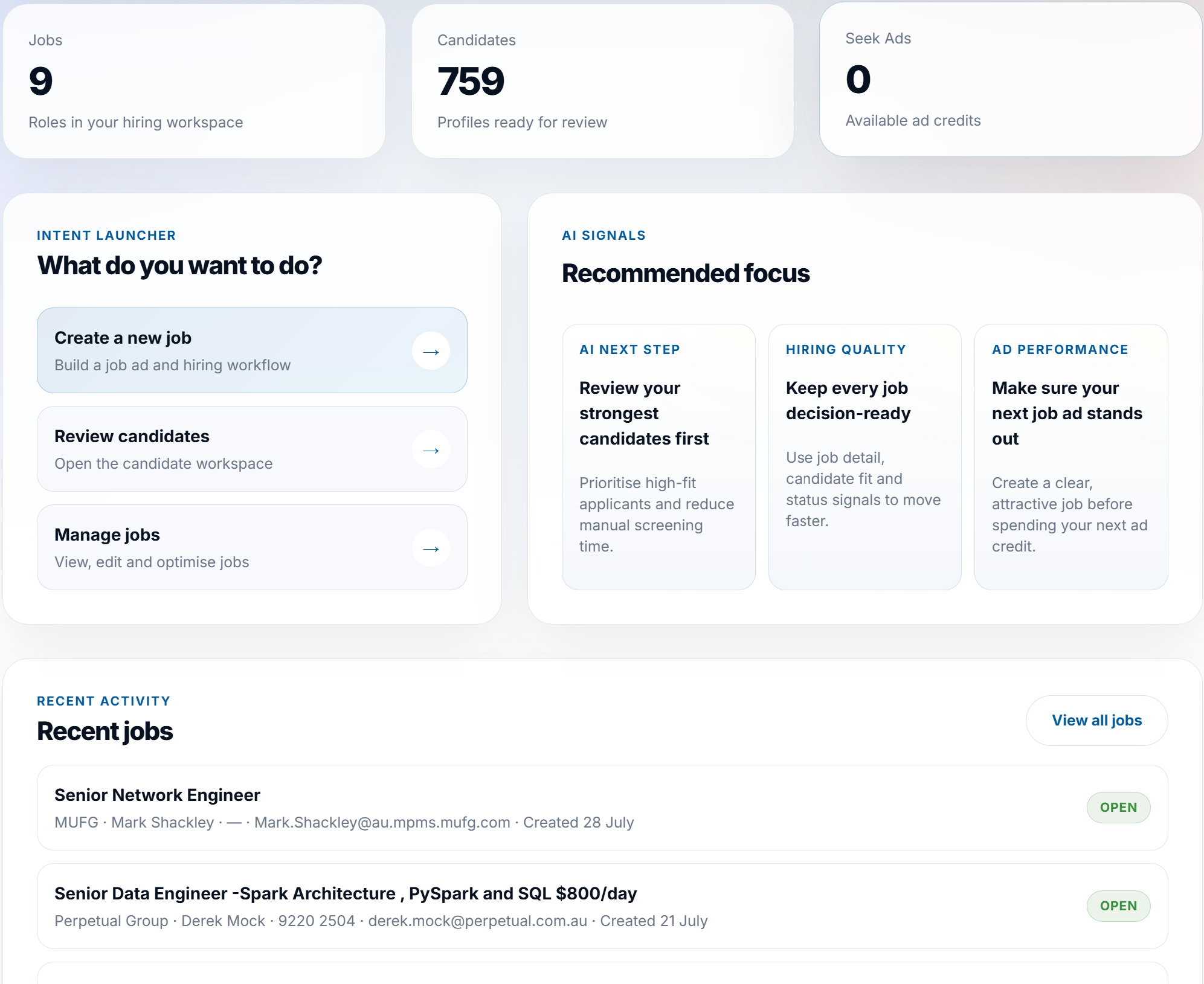Click the arrow icon on Create a new job
The height and width of the screenshot is (984, 1204).
pyautogui.click(x=431, y=352)
